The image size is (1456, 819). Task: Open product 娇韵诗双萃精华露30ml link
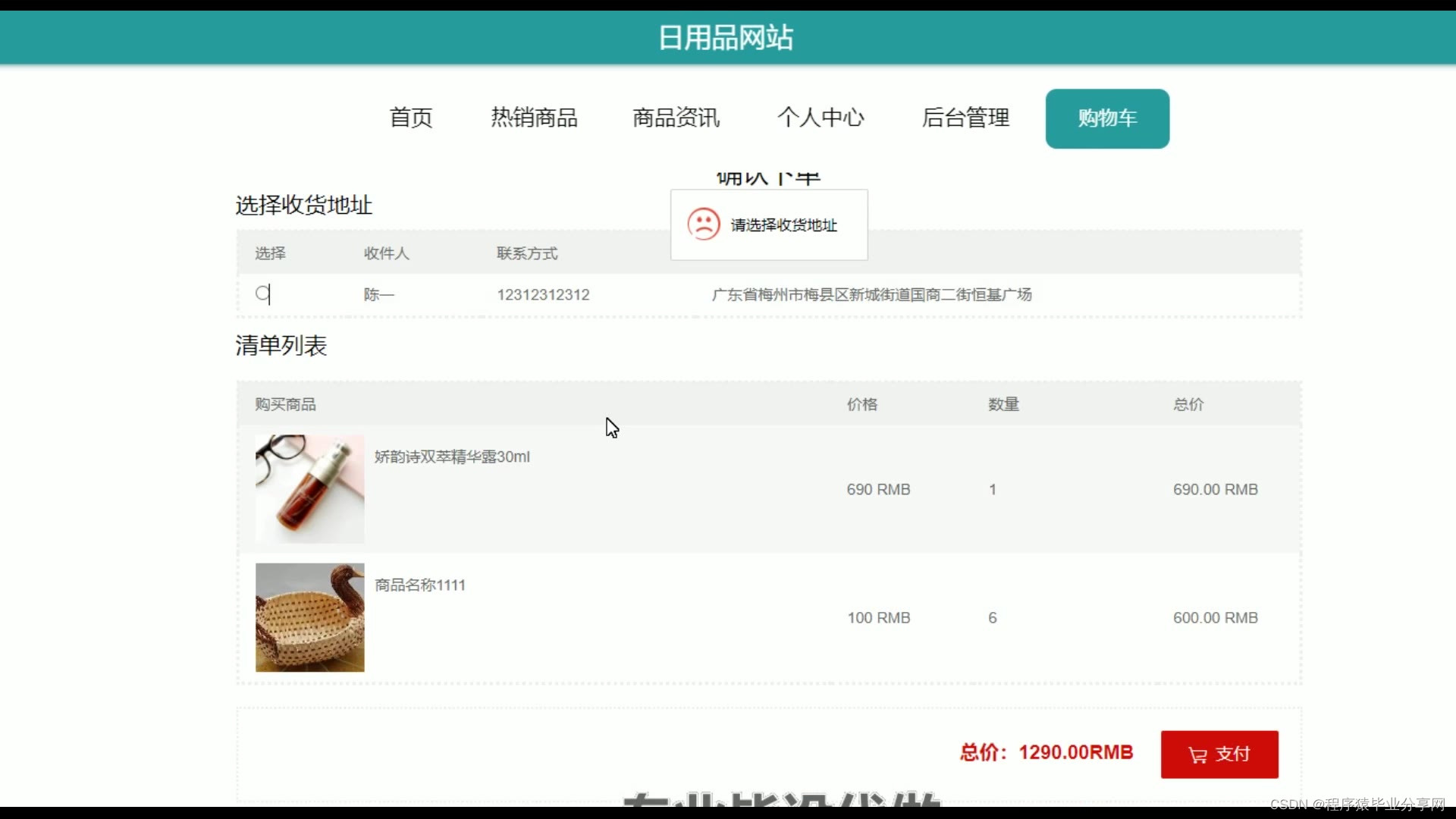452,457
